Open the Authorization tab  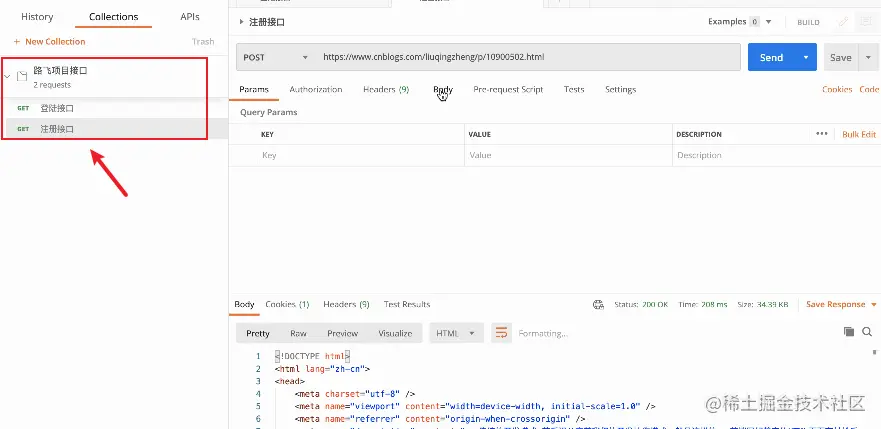click(316, 89)
